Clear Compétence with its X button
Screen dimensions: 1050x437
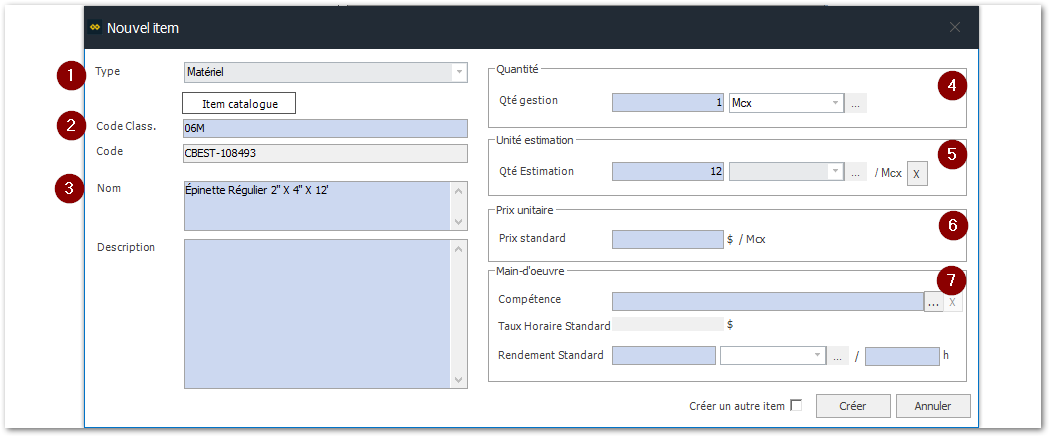[x=953, y=302]
